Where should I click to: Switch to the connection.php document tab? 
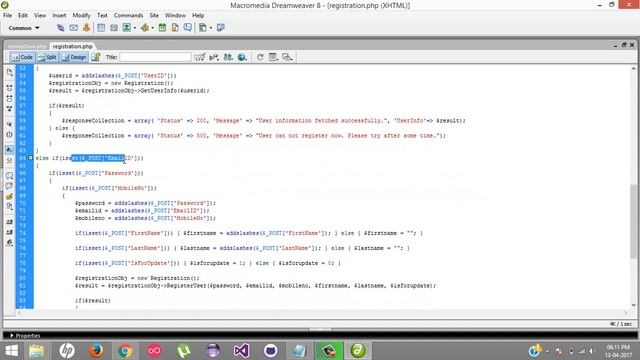click(x=27, y=46)
